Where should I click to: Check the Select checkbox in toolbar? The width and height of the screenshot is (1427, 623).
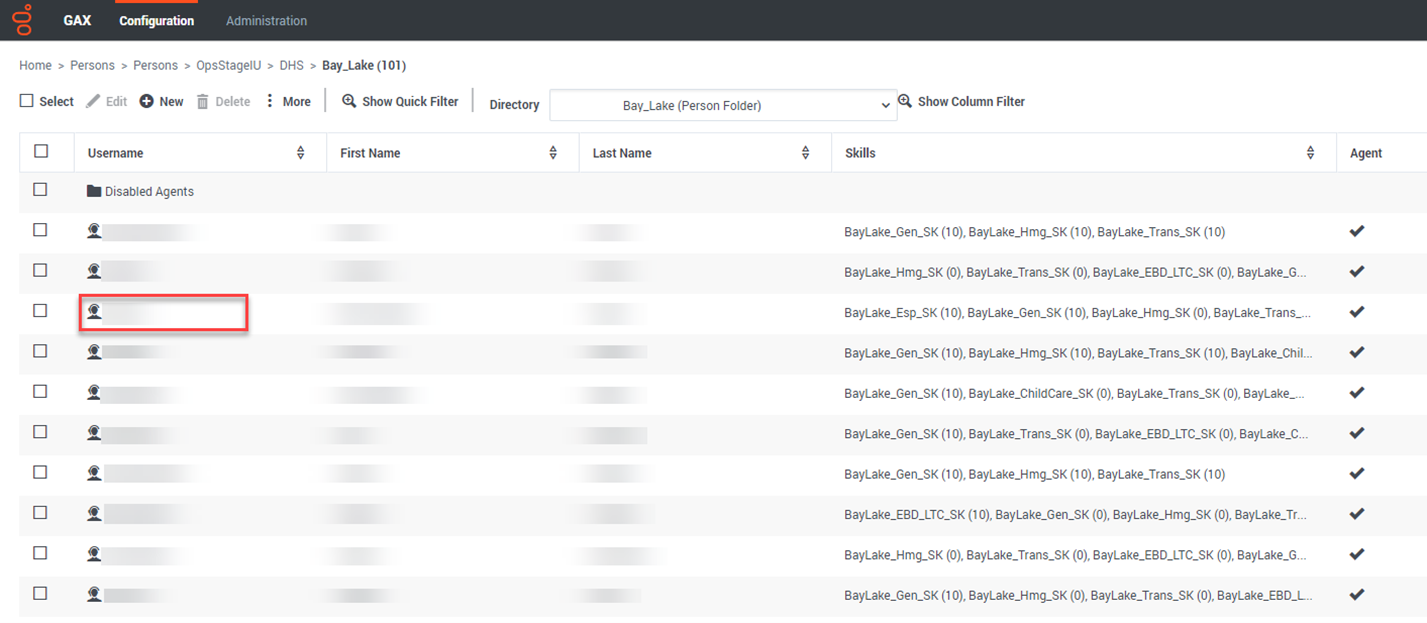click(x=27, y=101)
